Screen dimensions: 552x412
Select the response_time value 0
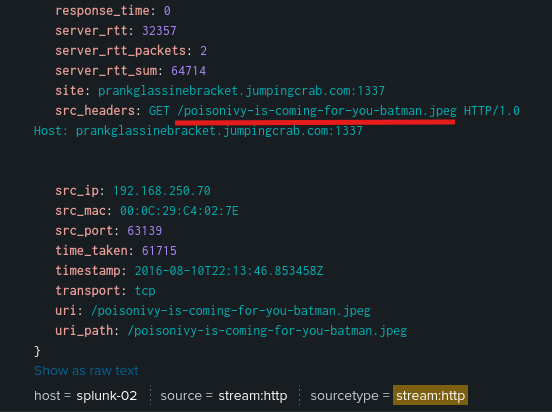[167, 11]
